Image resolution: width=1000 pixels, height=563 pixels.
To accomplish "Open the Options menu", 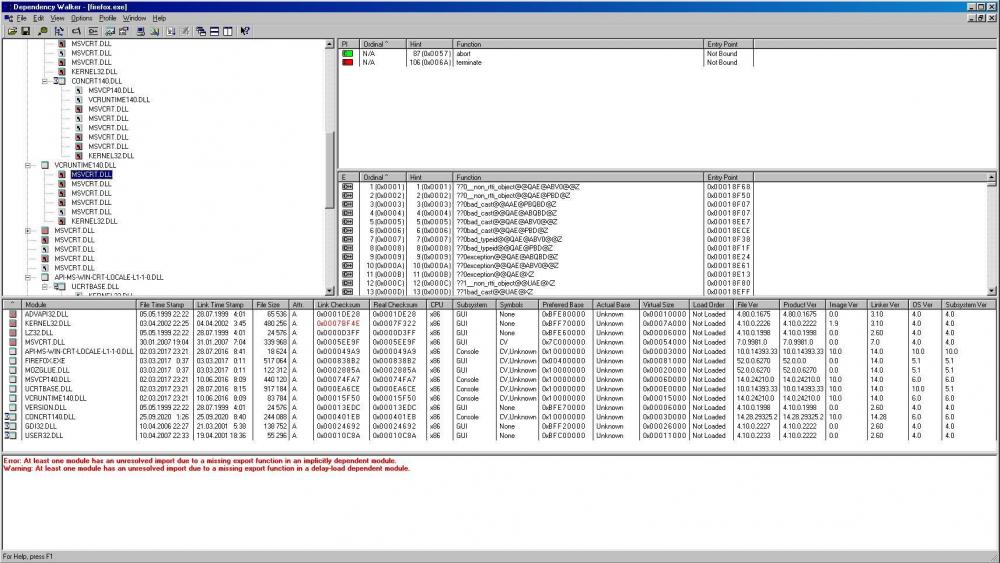I will (x=81, y=18).
